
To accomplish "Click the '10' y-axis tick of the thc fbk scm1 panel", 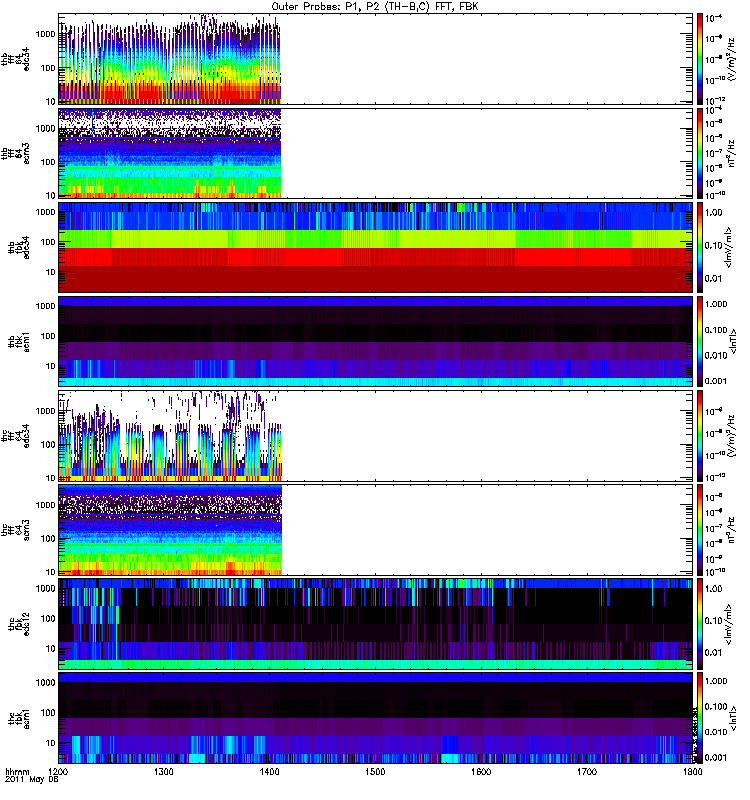I will click(x=51, y=743).
